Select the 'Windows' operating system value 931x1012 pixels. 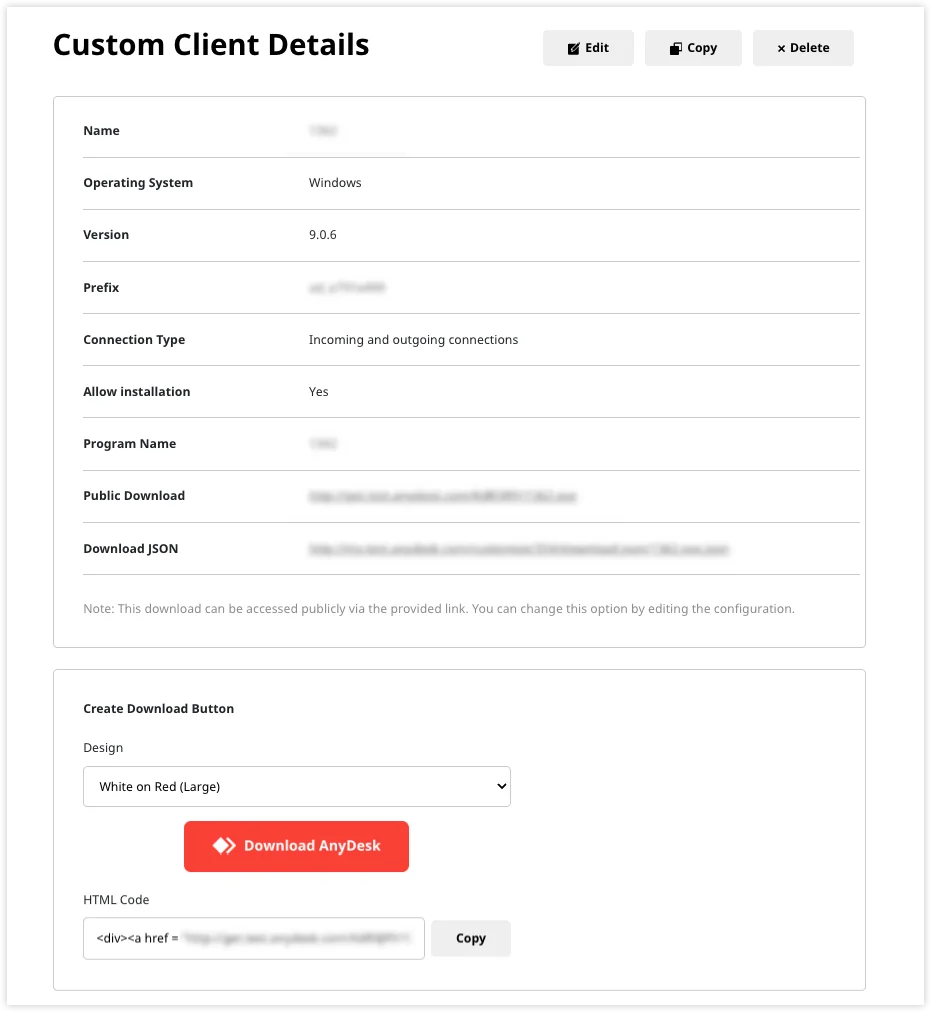pyautogui.click(x=335, y=183)
